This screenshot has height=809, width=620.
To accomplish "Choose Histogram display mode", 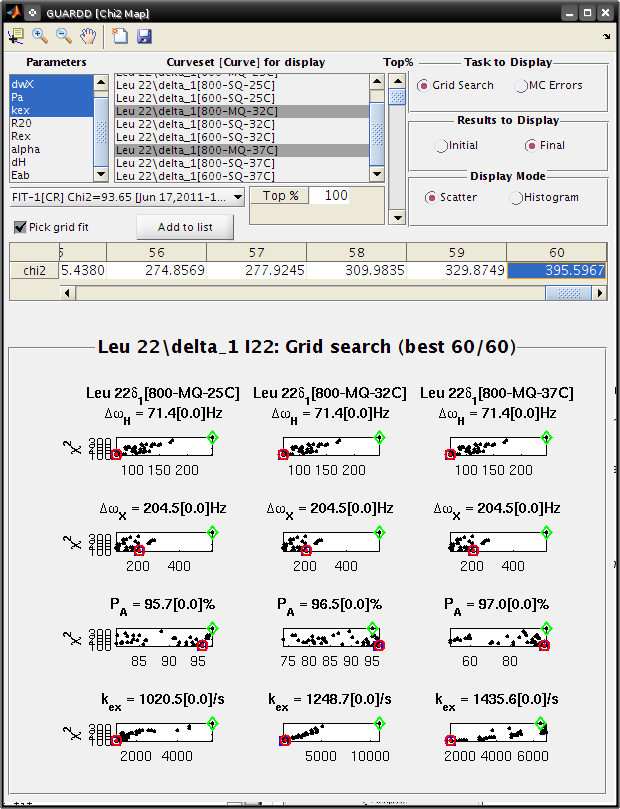I will click(515, 198).
